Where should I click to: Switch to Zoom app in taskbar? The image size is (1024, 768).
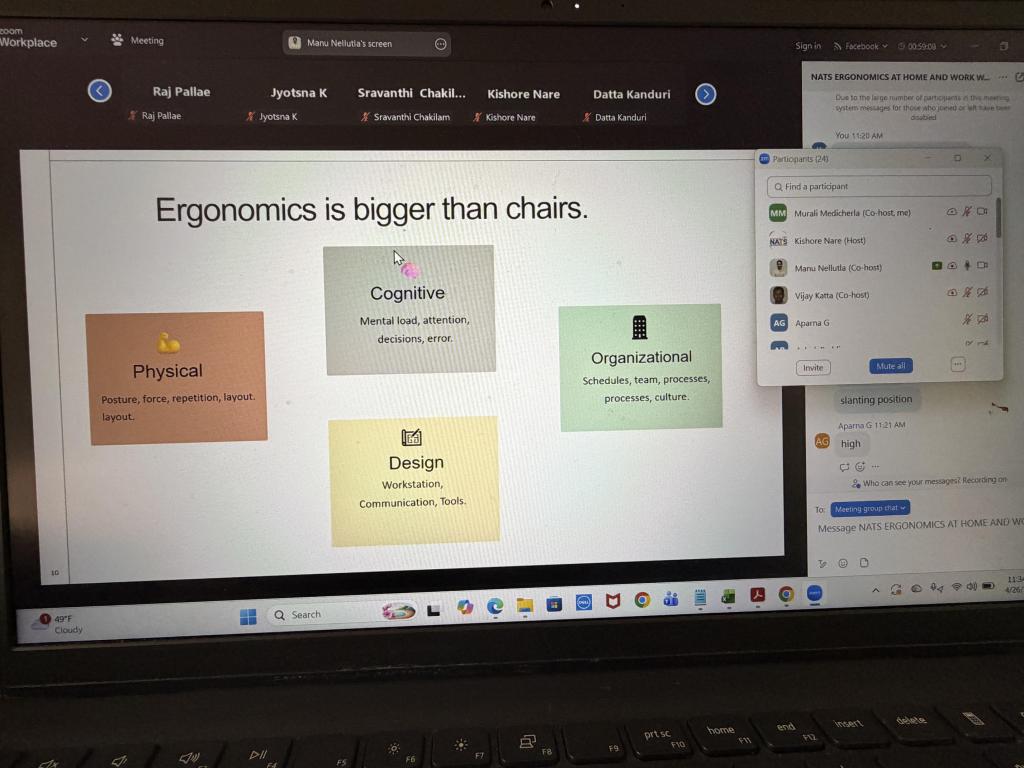[814, 593]
